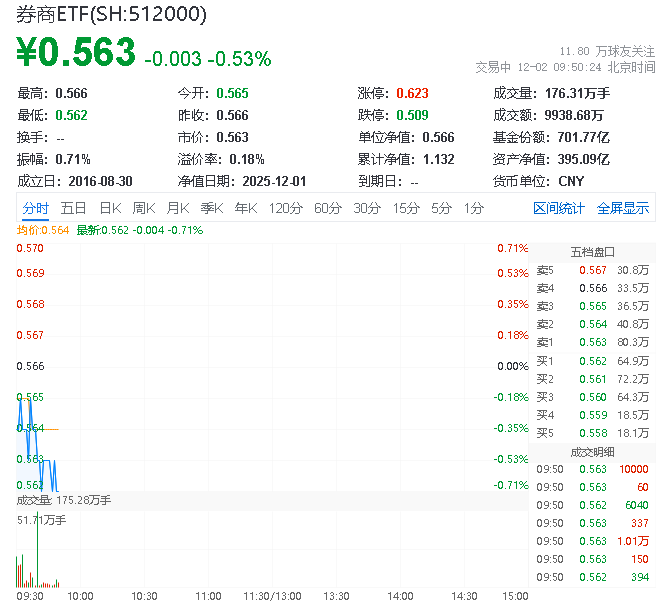Click the 券商ETF(SH:512000) title
This screenshot has height=615, width=656.
(112, 14)
